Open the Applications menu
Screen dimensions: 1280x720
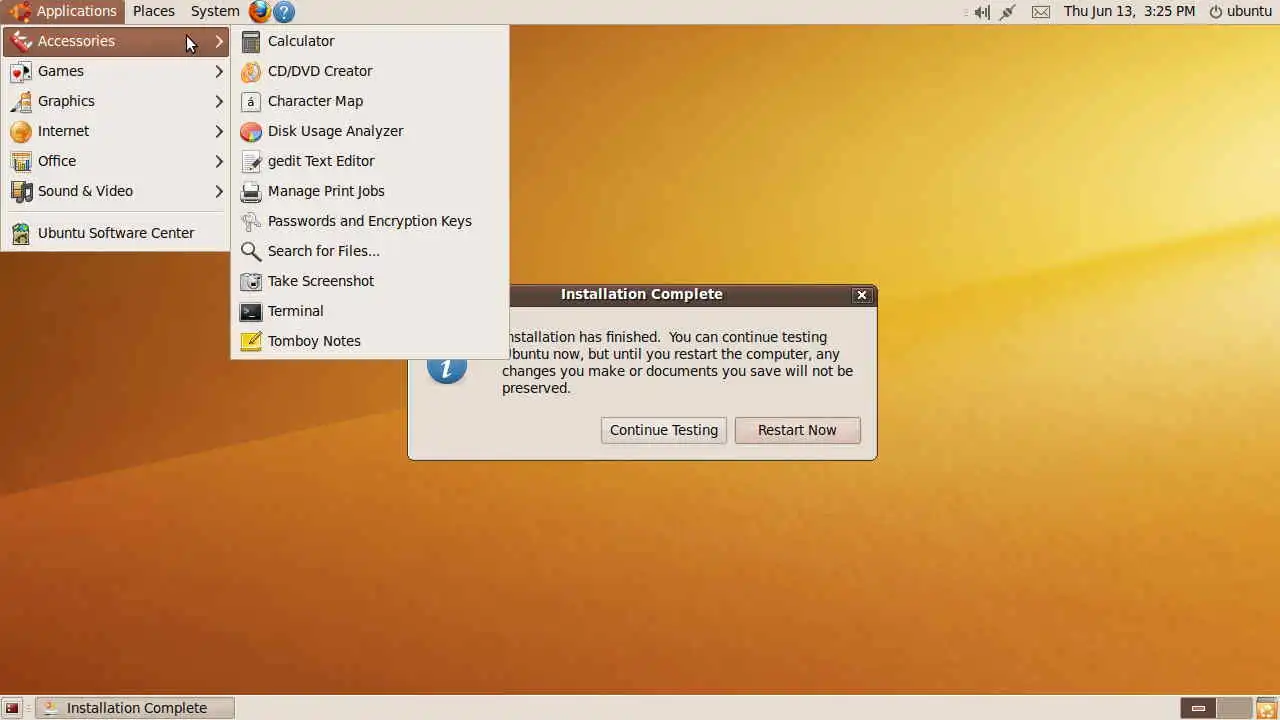[x=63, y=11]
